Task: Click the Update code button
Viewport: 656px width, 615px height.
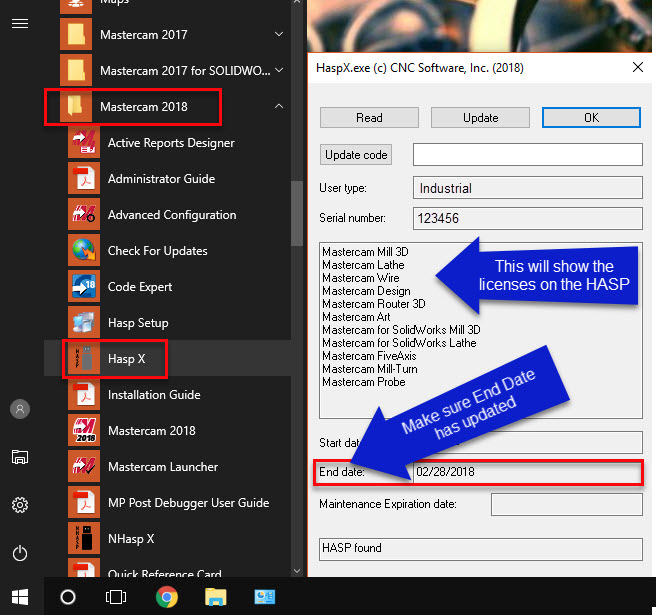Action: [x=356, y=155]
